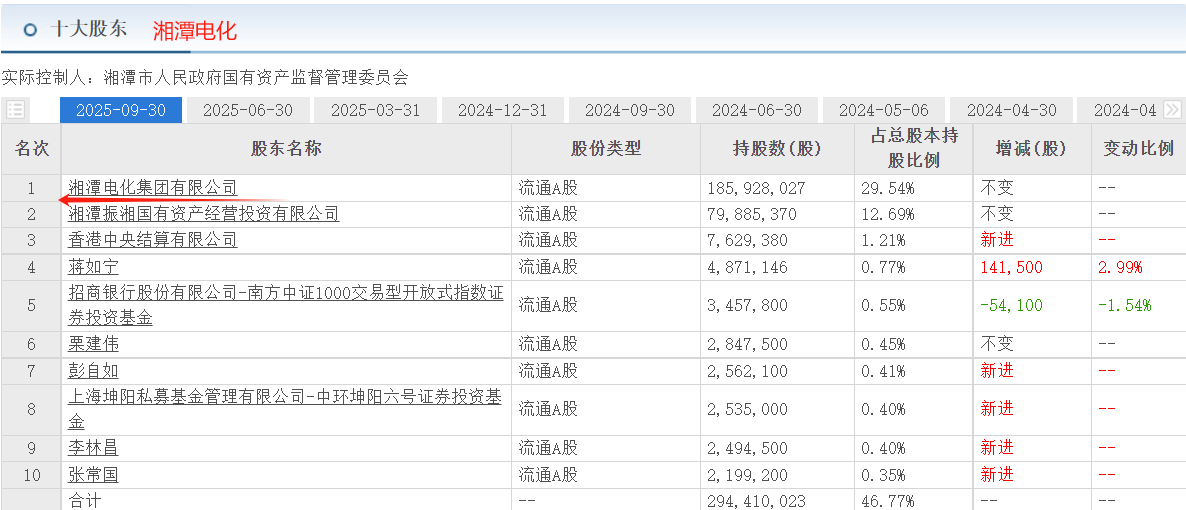Click 新进 in the 香港中央结算 row
This screenshot has width=1186, height=510.
(997, 241)
